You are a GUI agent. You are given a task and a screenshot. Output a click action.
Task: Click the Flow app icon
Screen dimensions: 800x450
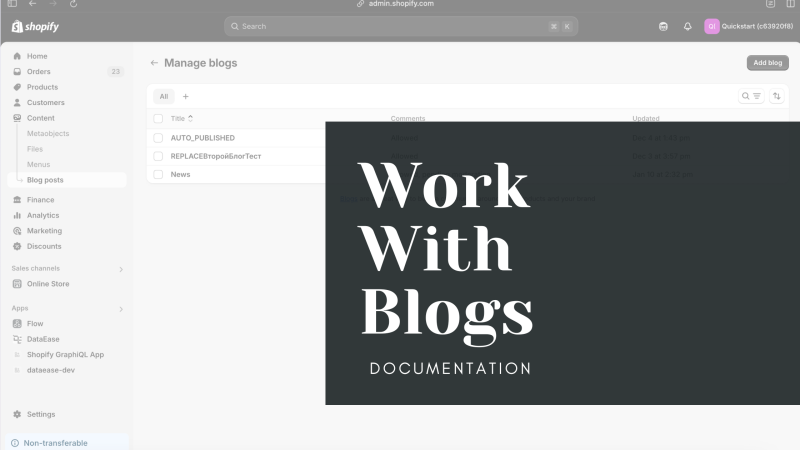pyautogui.click(x=17, y=323)
